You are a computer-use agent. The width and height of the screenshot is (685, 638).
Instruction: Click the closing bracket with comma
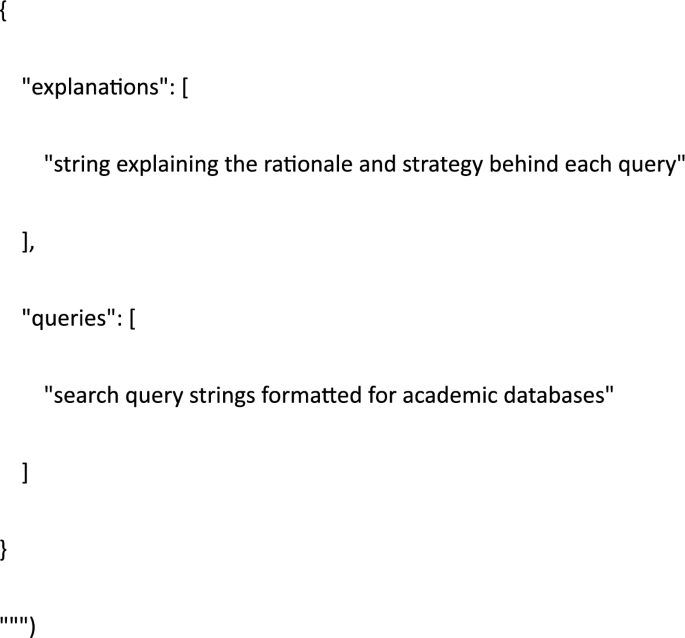point(28,242)
